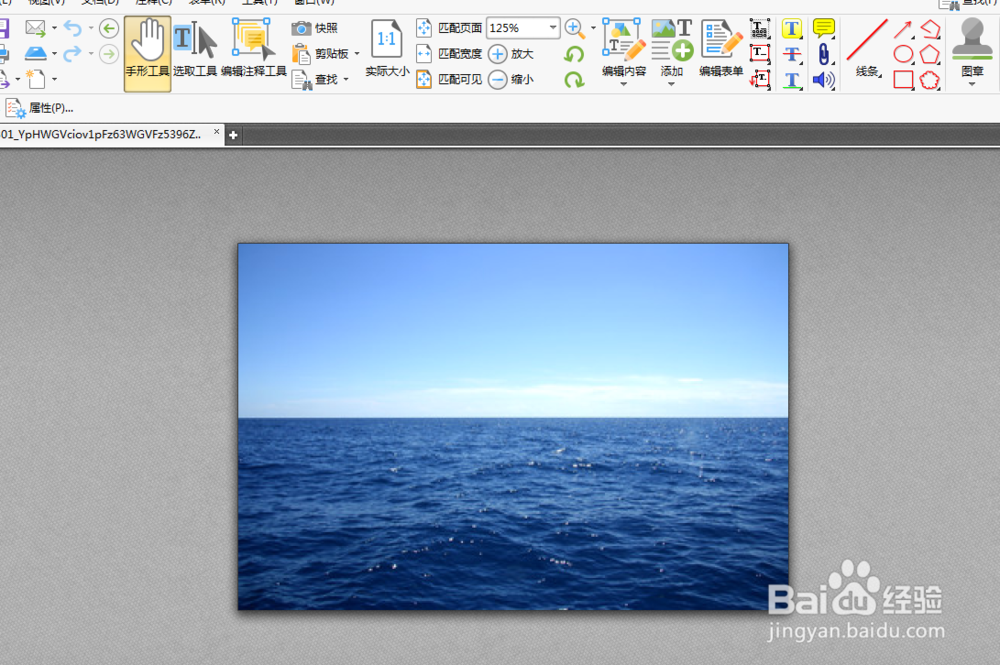The image size is (1000, 665).
Task: Click the Add (添加) content tool
Action: tap(672, 48)
